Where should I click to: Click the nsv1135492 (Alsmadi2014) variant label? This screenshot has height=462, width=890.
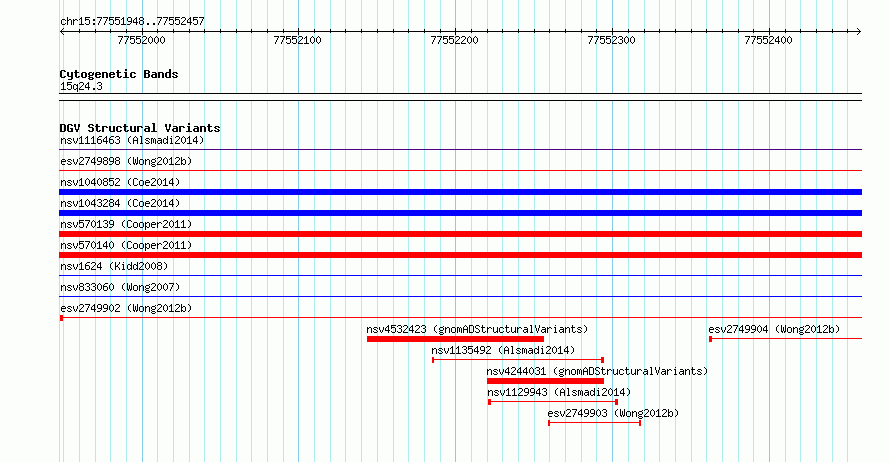pos(503,350)
